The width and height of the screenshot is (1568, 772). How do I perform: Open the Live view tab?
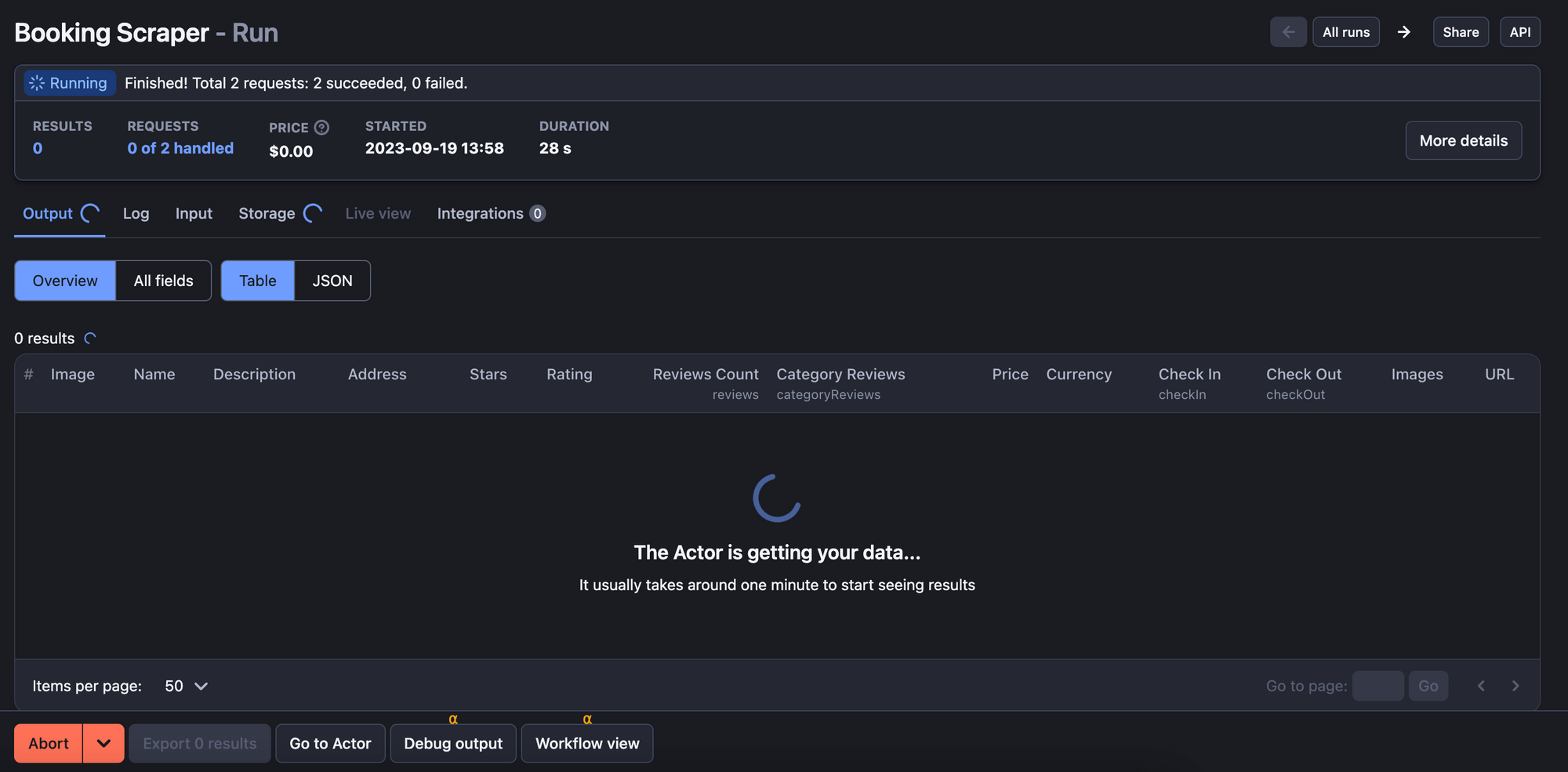point(378,213)
